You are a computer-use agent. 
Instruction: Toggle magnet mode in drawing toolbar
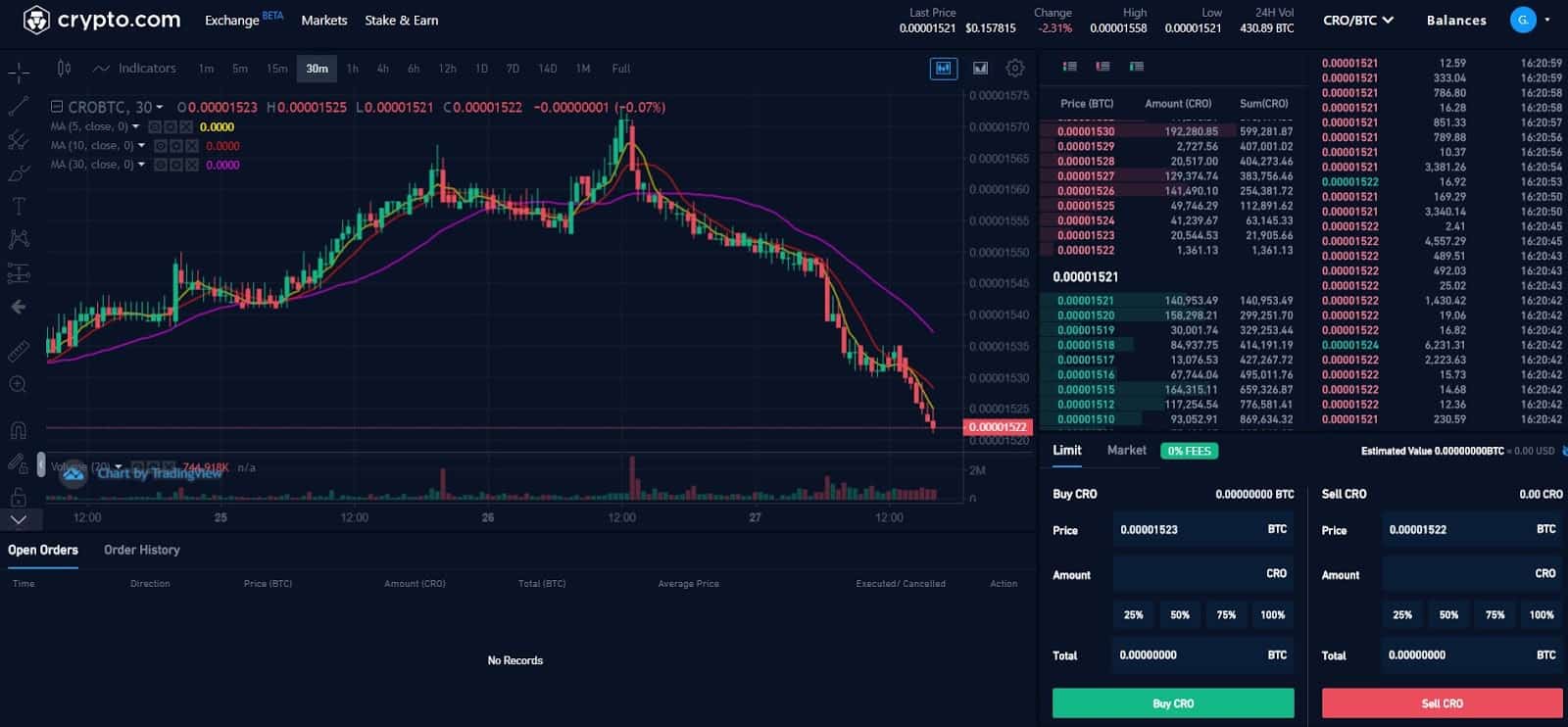click(19, 429)
